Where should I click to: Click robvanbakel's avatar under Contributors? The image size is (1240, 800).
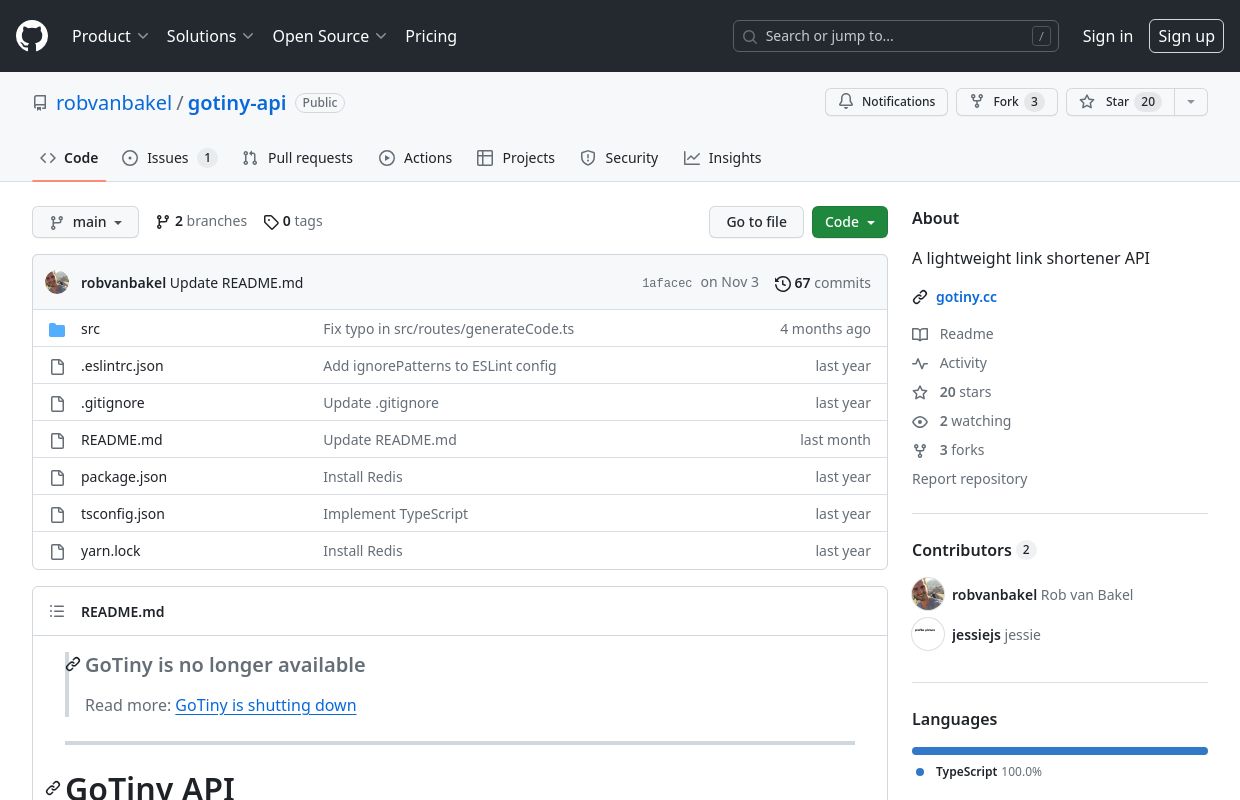pyautogui.click(x=928, y=594)
